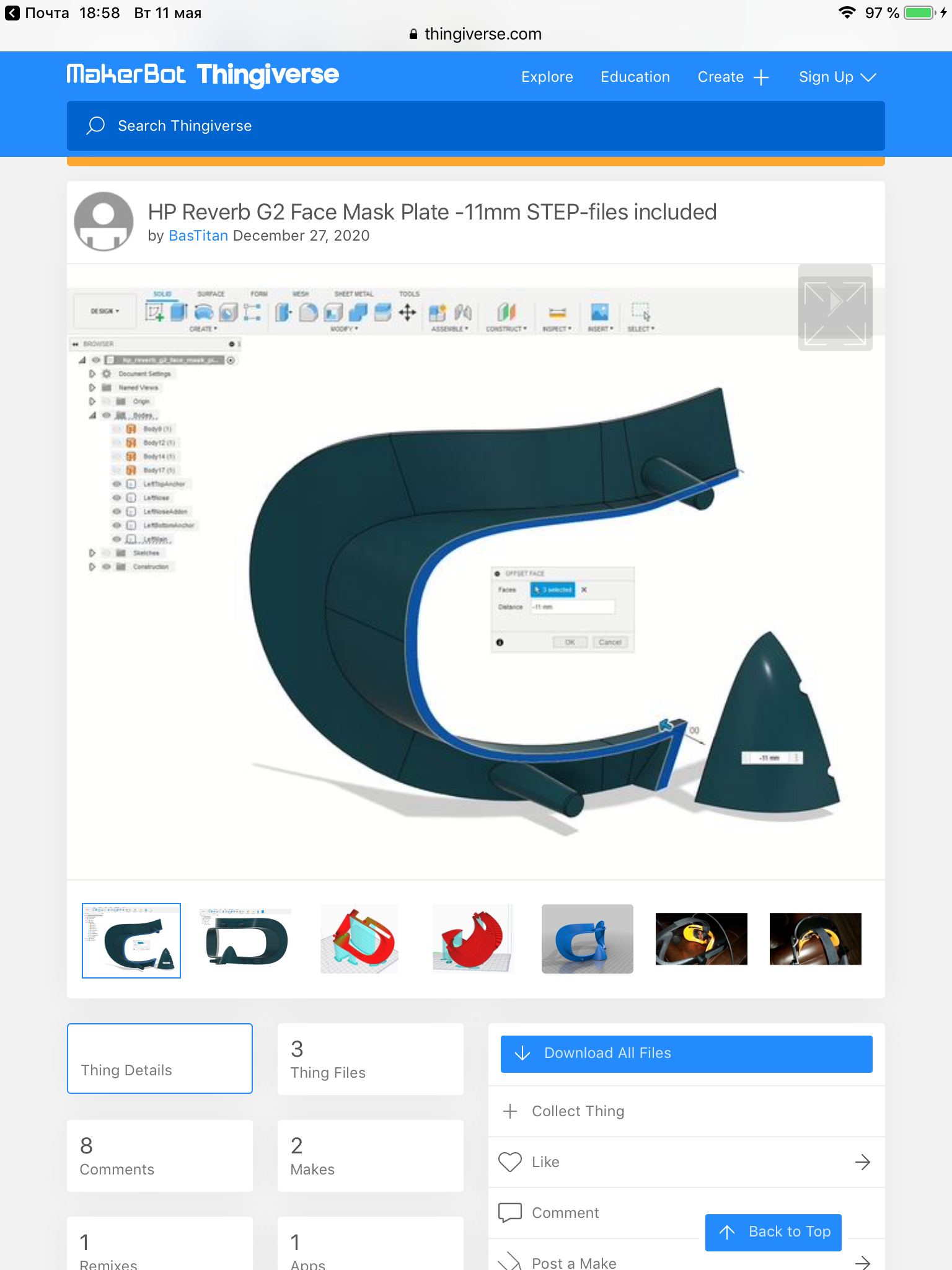Click the HP Reverb G2 Face Mask Plate title
Image resolution: width=952 pixels, height=1270 pixels.
coord(432,212)
